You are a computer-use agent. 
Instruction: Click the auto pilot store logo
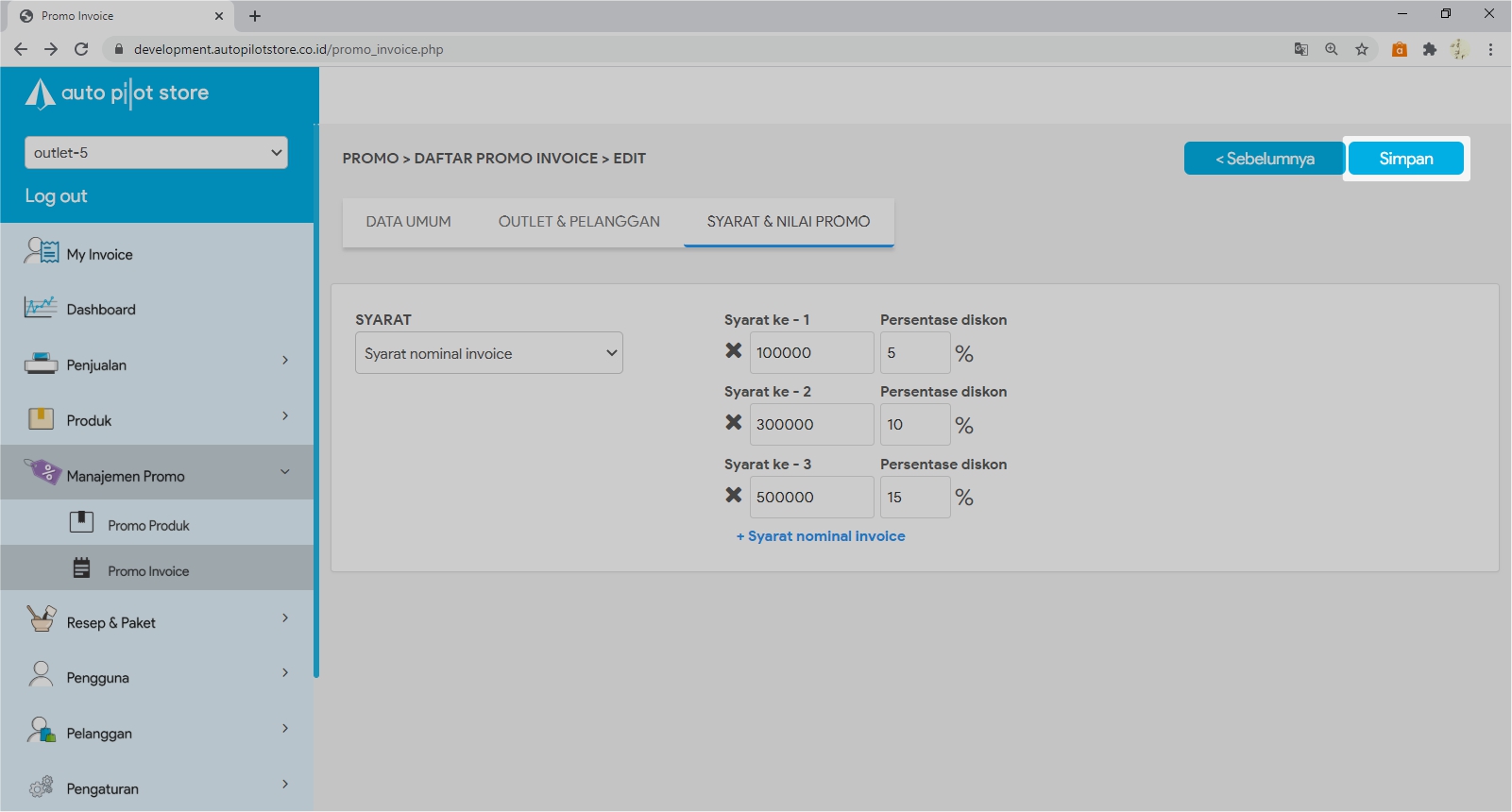117,93
